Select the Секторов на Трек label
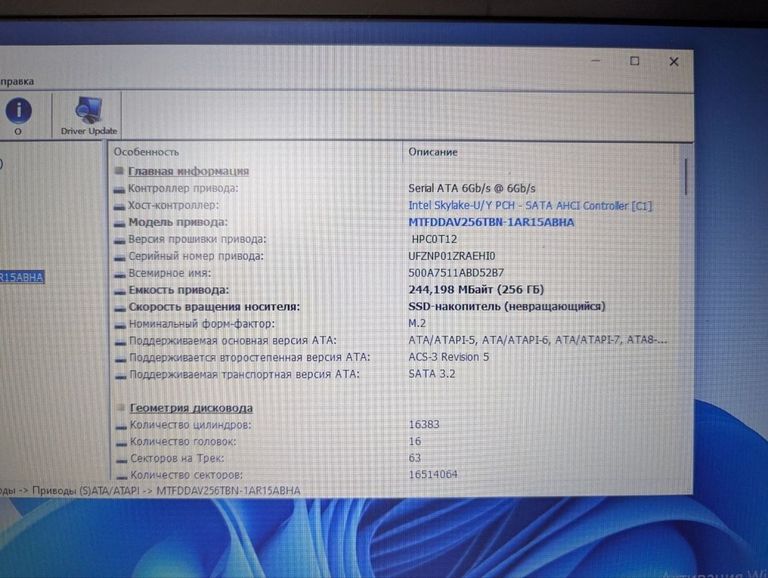Image resolution: width=768 pixels, height=578 pixels. (177, 458)
